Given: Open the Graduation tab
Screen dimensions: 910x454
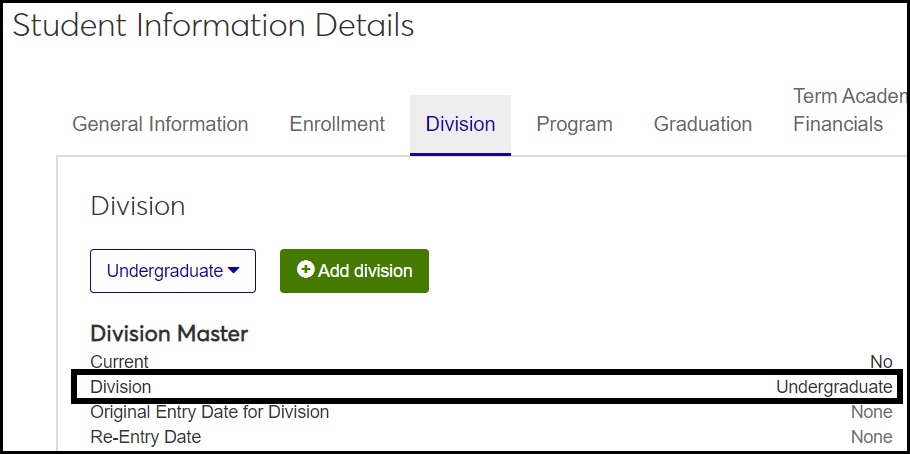Looking at the screenshot, I should (x=702, y=125).
